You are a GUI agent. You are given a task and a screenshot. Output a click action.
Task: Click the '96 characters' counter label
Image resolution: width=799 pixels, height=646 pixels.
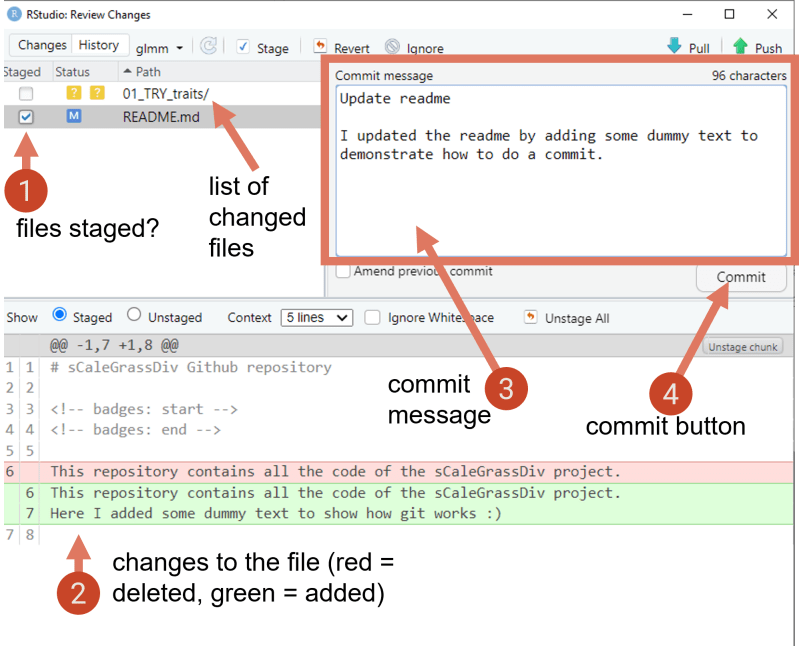tap(749, 75)
